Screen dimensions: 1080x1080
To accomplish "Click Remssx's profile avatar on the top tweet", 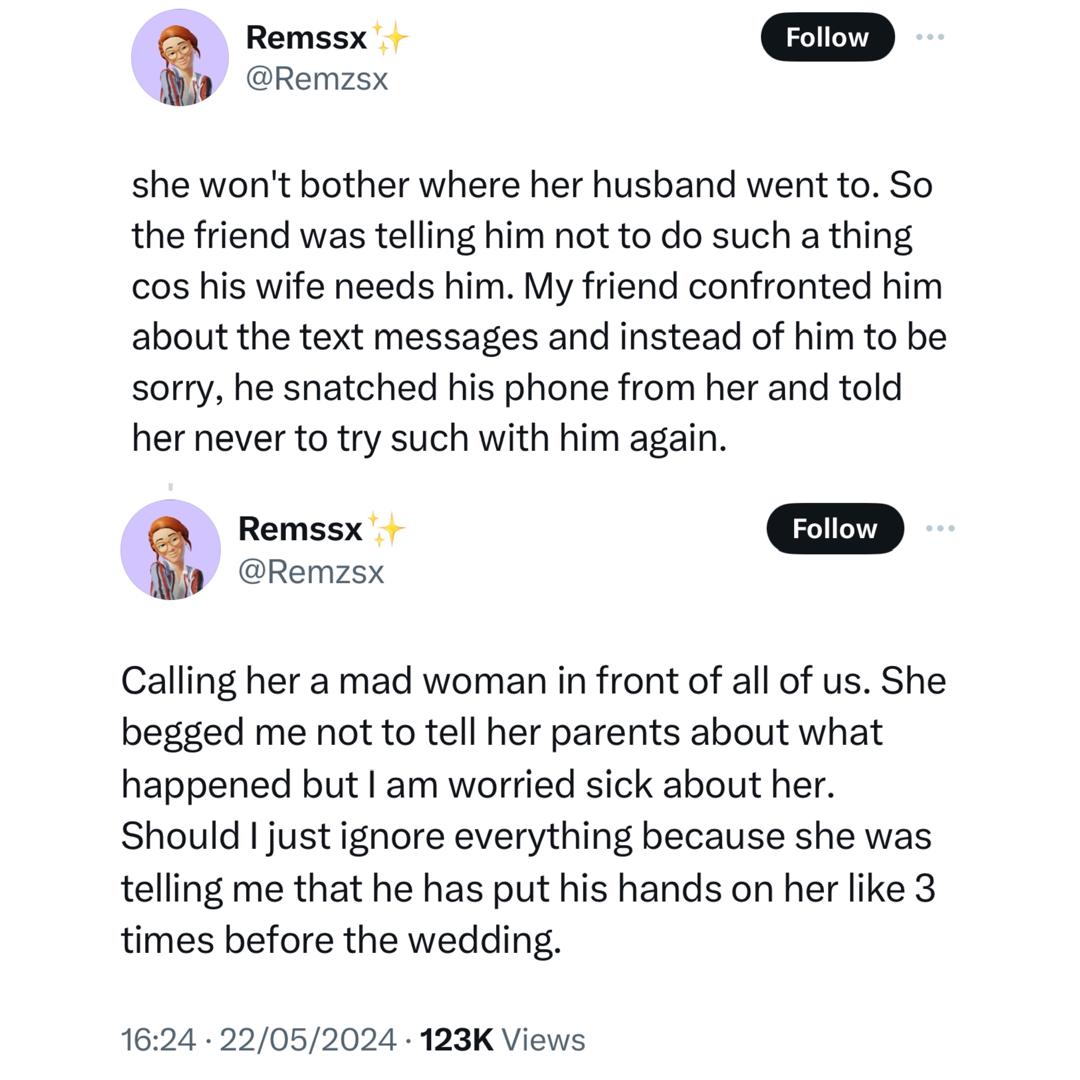I will [x=180, y=57].
